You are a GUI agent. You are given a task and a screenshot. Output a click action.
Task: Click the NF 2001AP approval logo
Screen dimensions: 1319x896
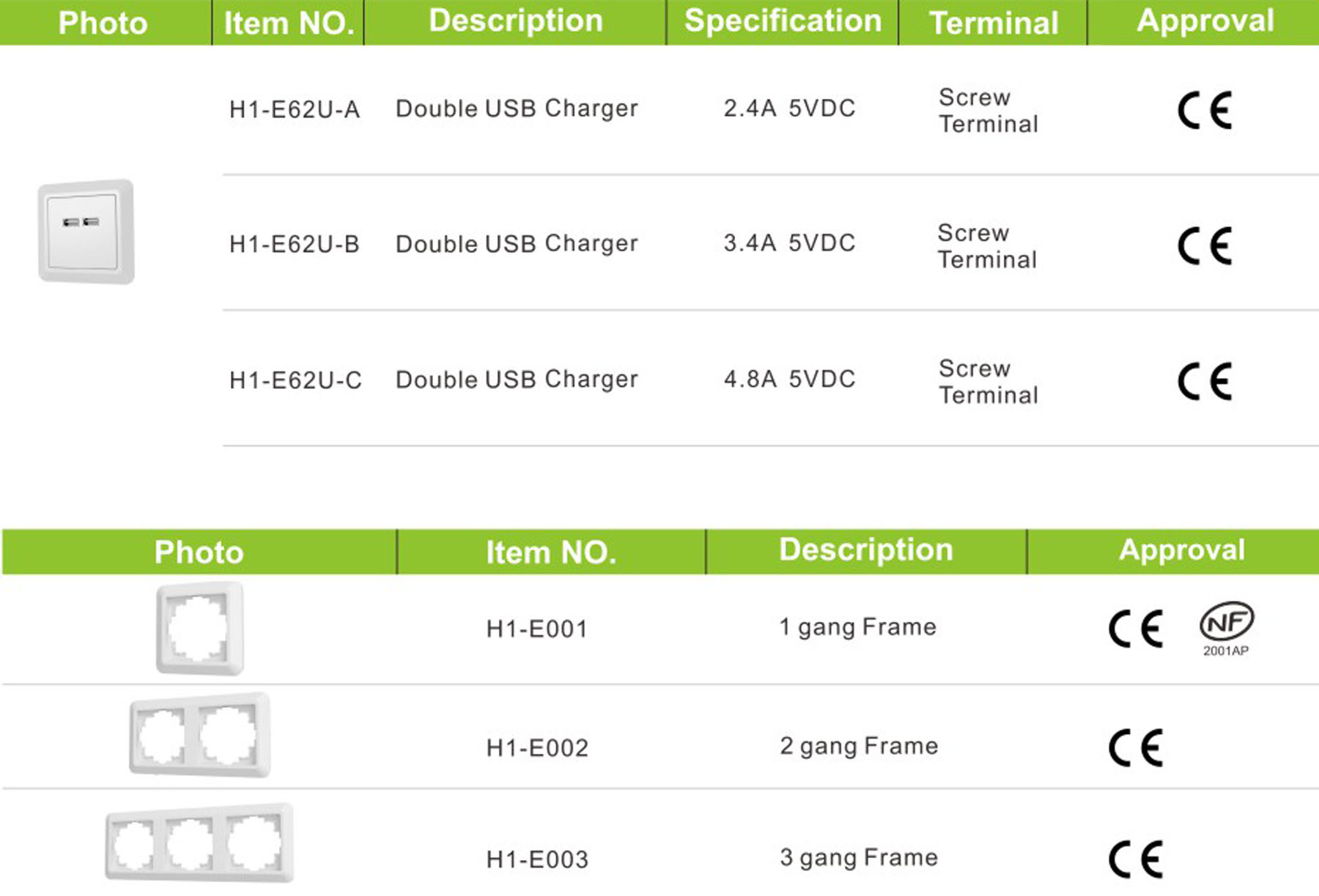(1227, 629)
